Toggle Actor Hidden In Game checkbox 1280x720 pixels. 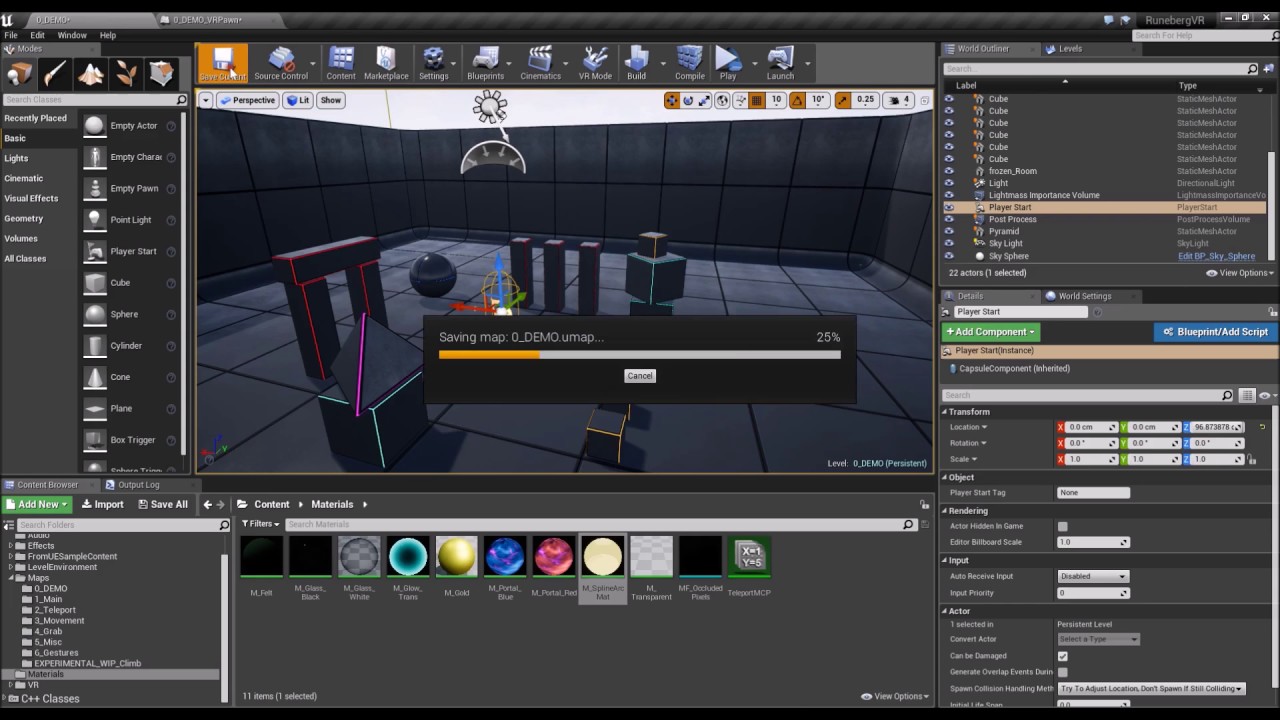tap(1062, 526)
